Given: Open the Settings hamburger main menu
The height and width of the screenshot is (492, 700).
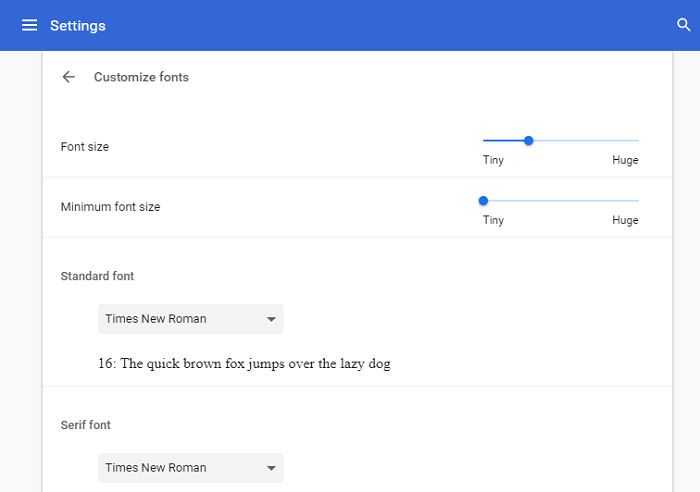Looking at the screenshot, I should coord(29,25).
